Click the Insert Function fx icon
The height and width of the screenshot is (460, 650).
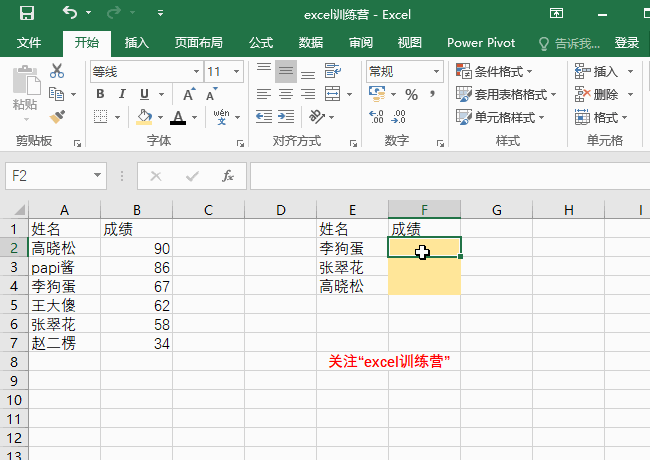228,176
